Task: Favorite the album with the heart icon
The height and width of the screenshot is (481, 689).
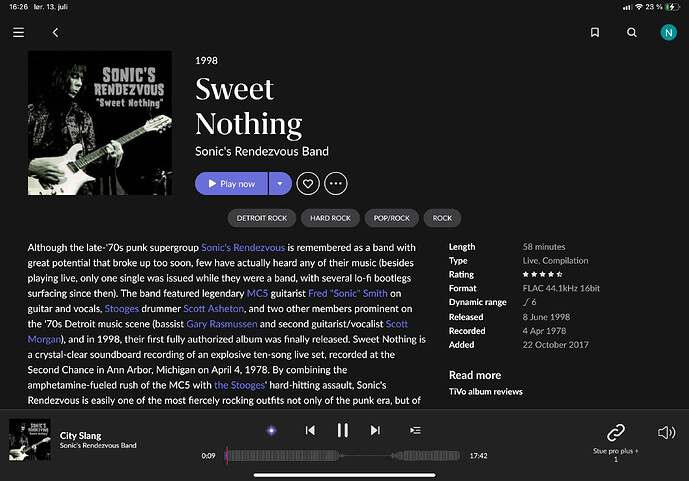Action: pyautogui.click(x=308, y=184)
